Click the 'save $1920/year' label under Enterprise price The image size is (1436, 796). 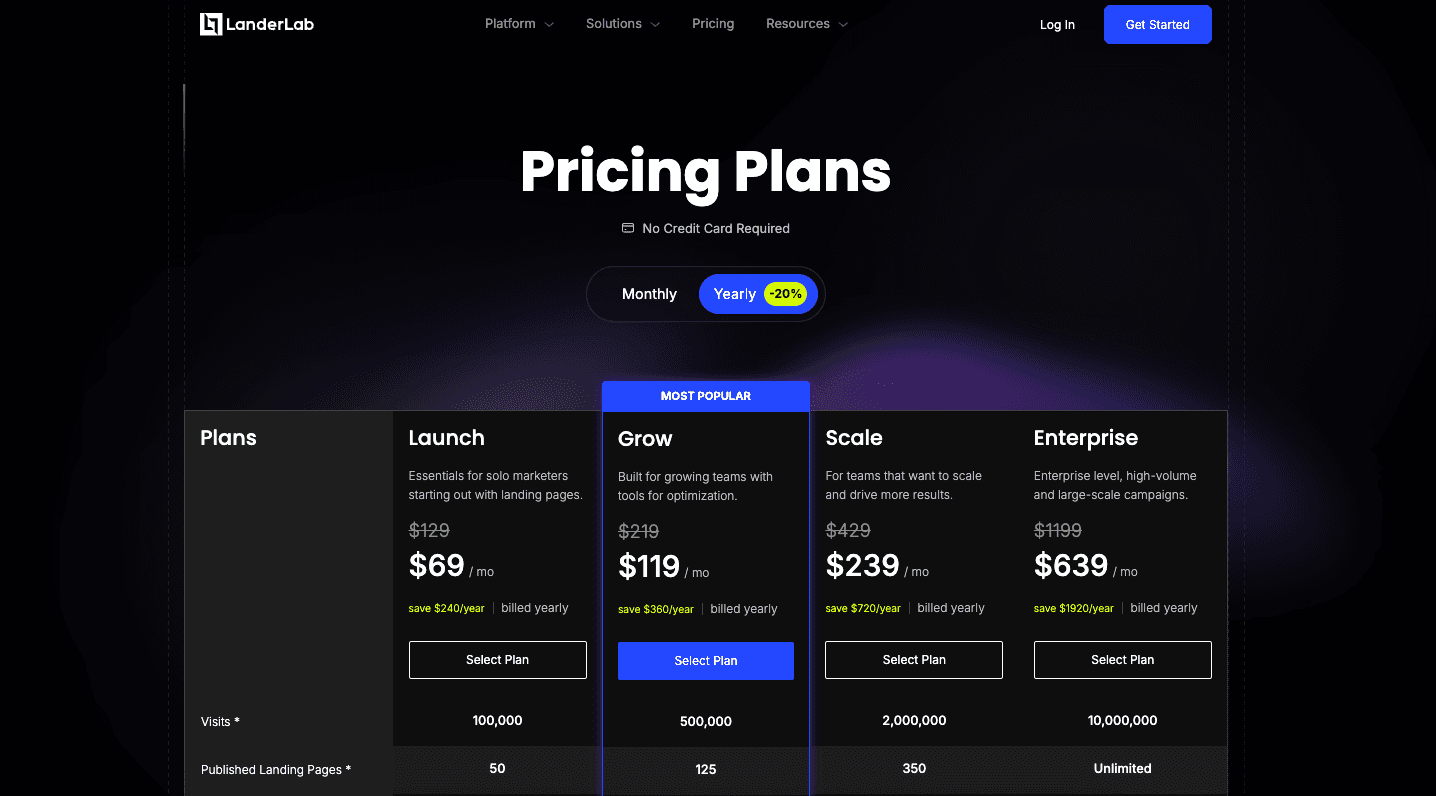[1073, 607]
